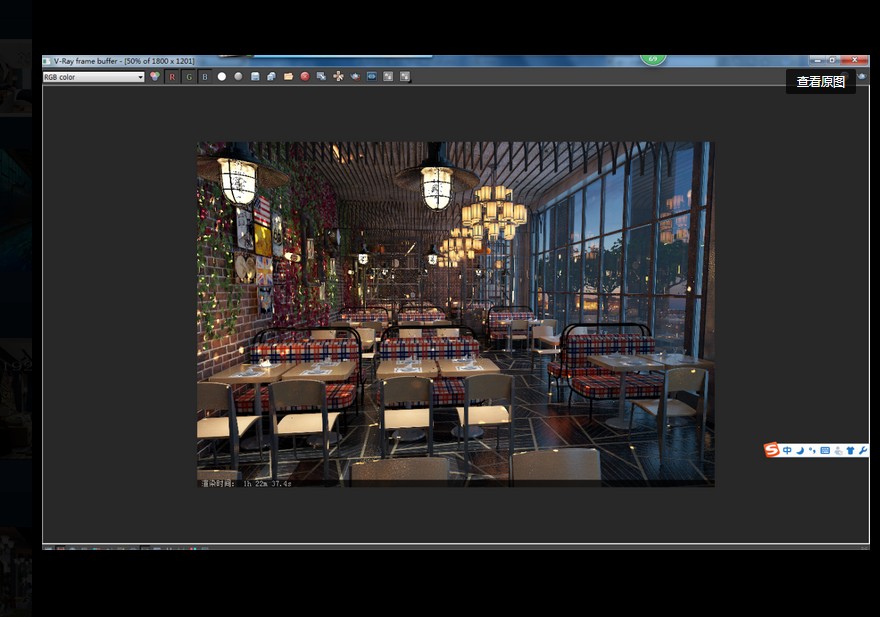
Task: Toggle the green channel G button
Action: coord(188,77)
